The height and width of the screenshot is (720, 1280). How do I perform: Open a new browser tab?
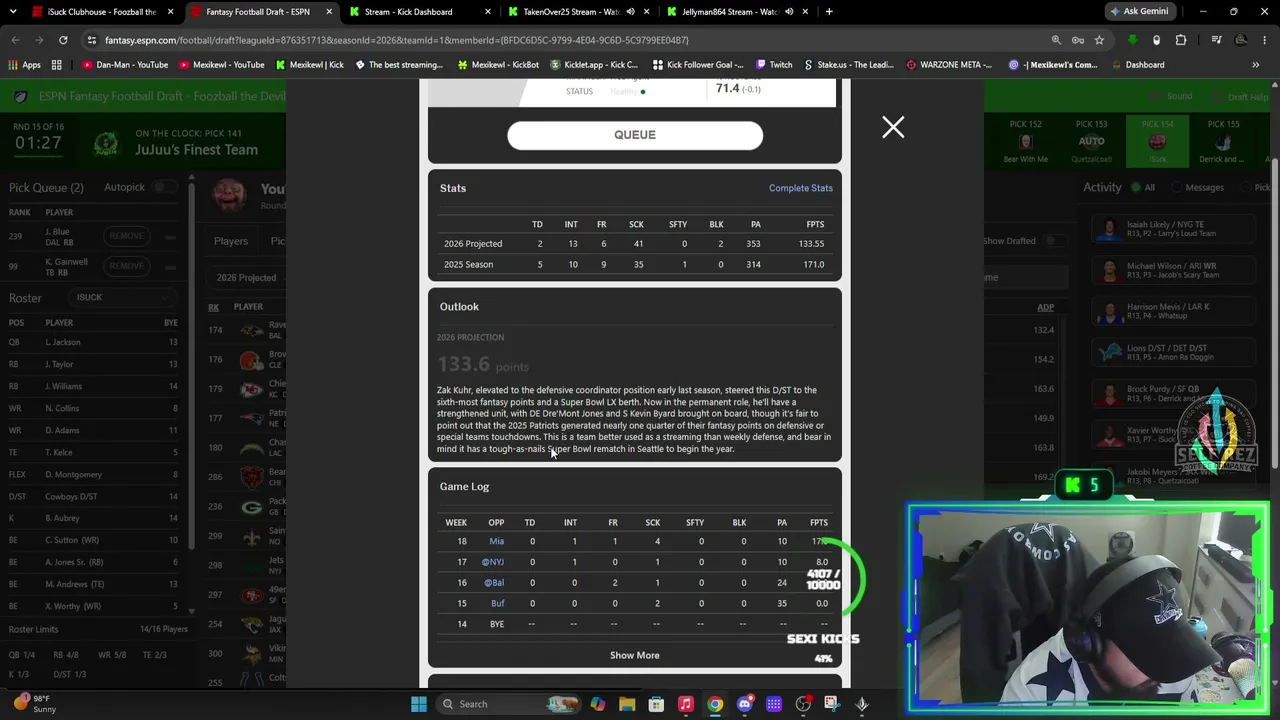pos(829,12)
